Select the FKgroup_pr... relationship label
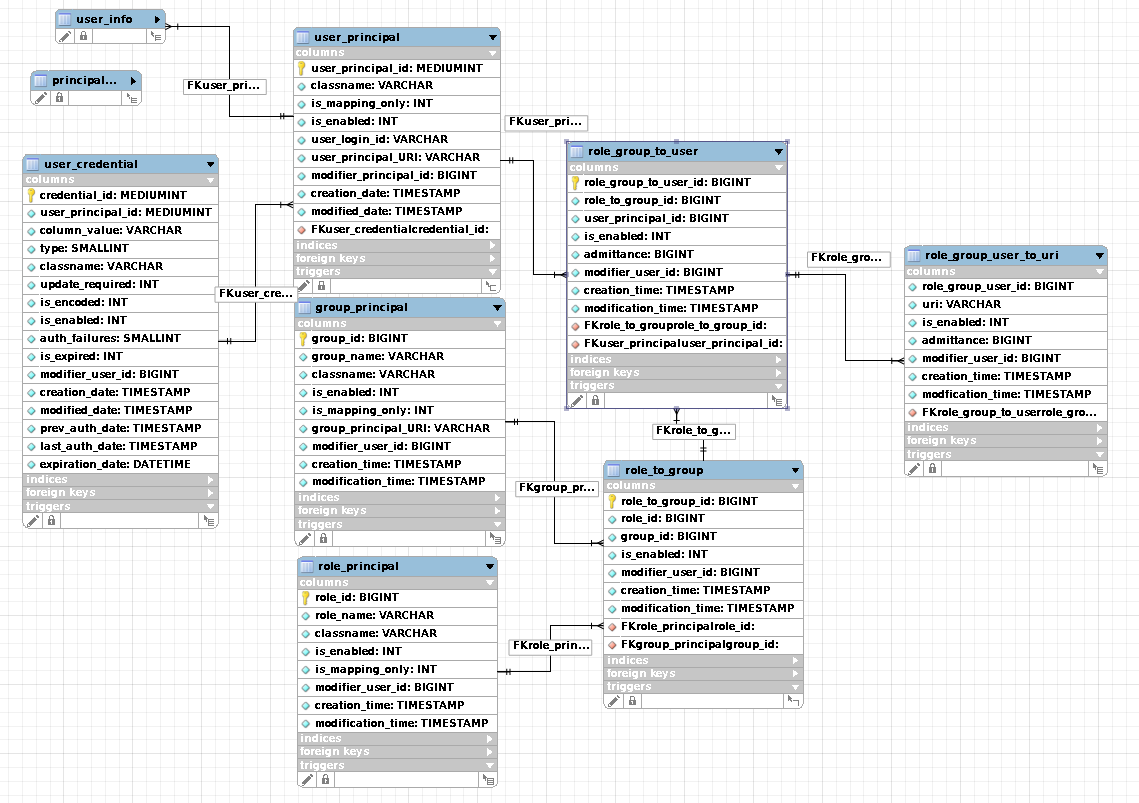 tap(557, 488)
